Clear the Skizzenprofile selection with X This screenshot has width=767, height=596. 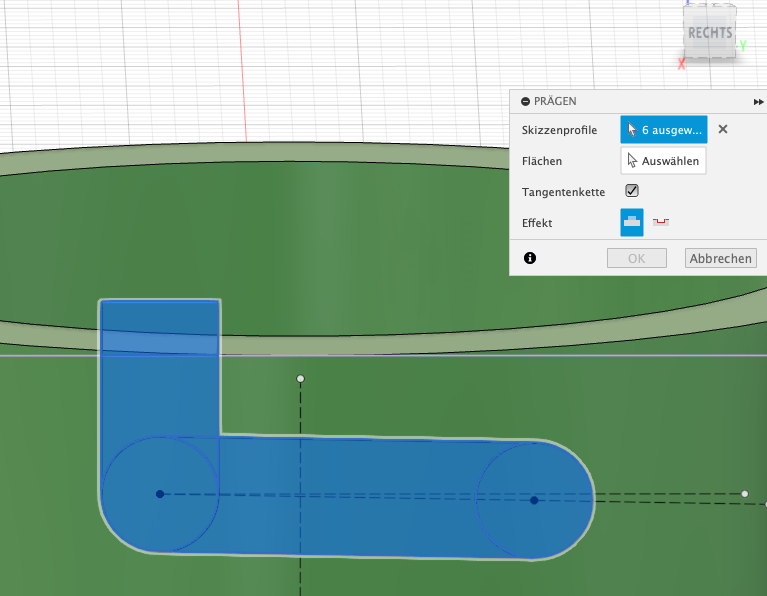tap(723, 129)
